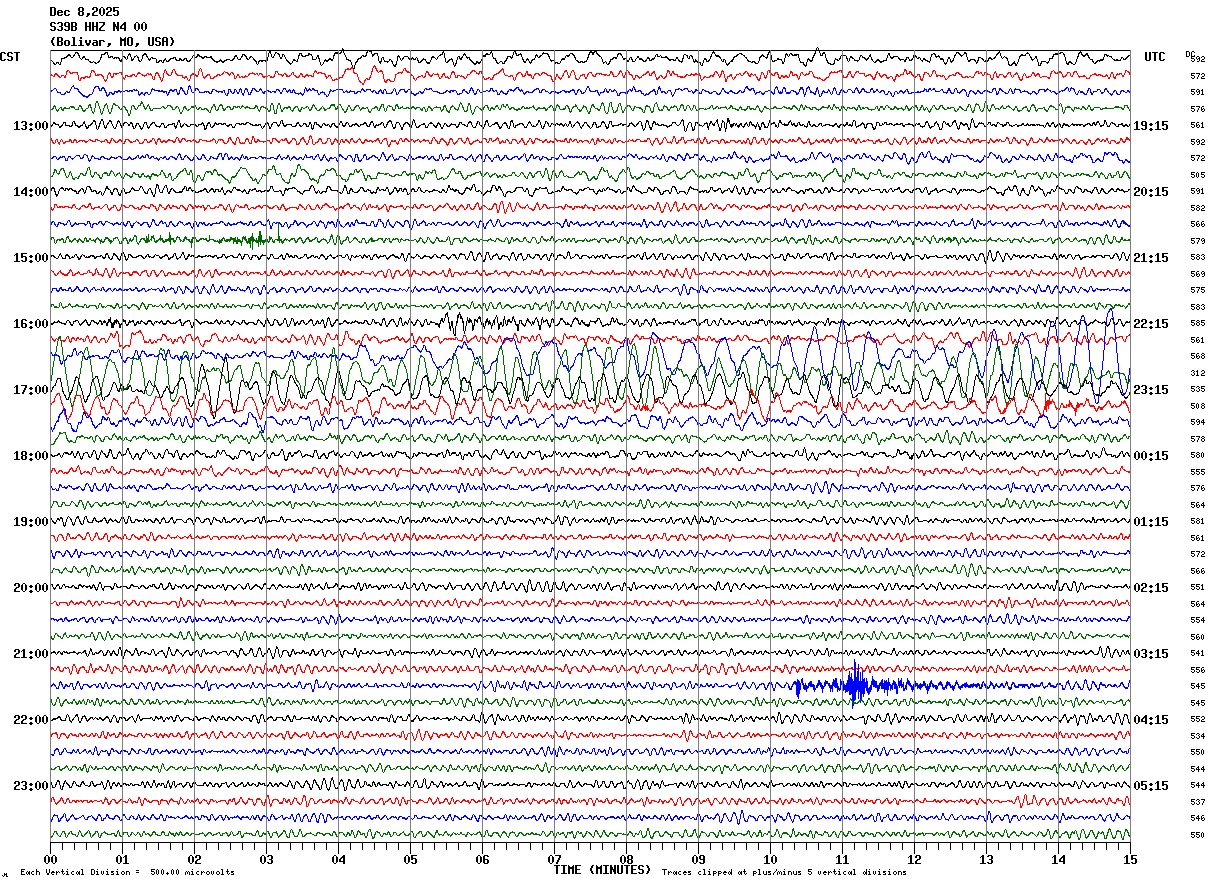1210x886 pixels.
Task: Click the station code 'S39B HHZ N4 00'
Action: pos(98,27)
